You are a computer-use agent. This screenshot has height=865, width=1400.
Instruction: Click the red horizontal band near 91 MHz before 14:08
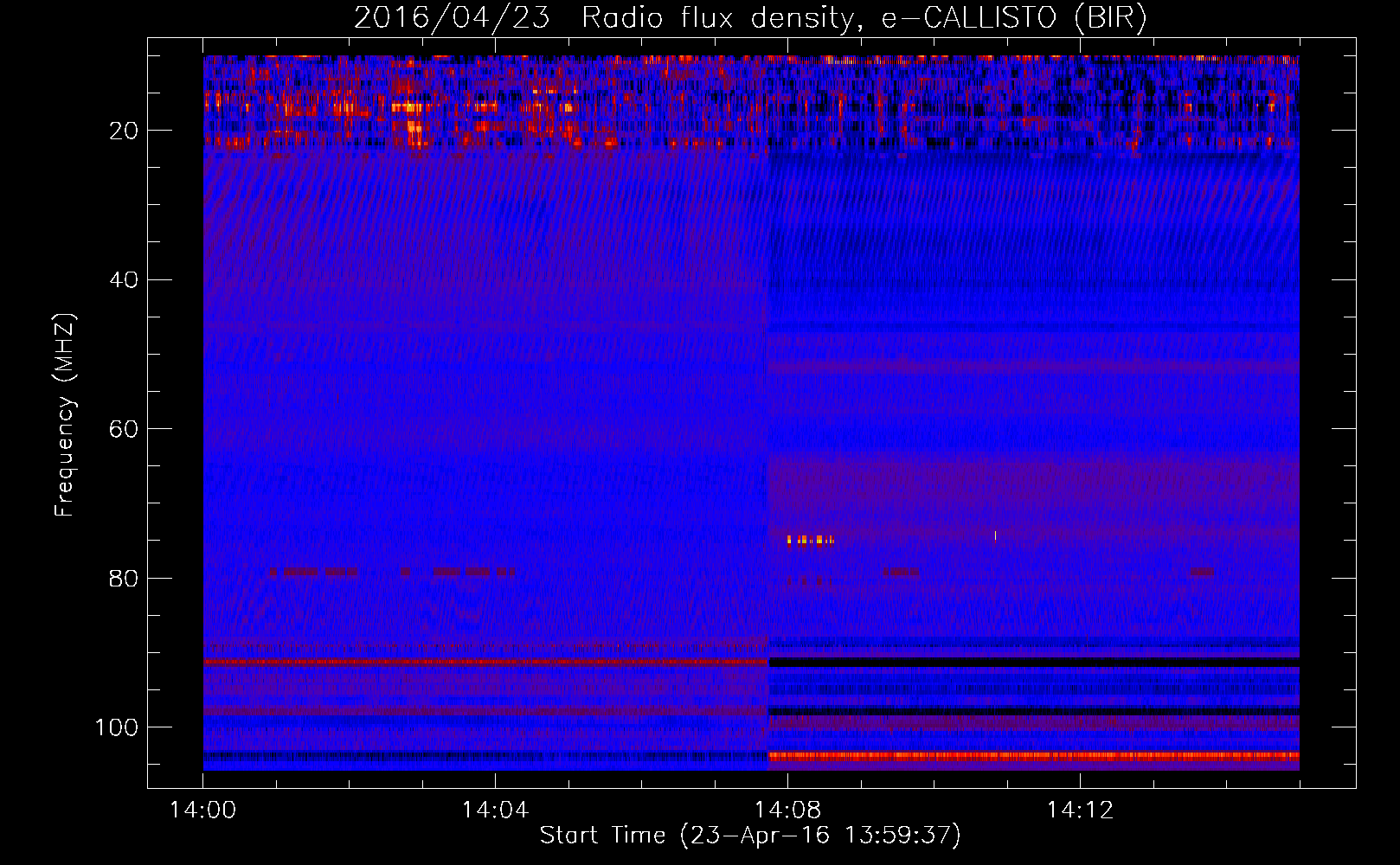485,662
